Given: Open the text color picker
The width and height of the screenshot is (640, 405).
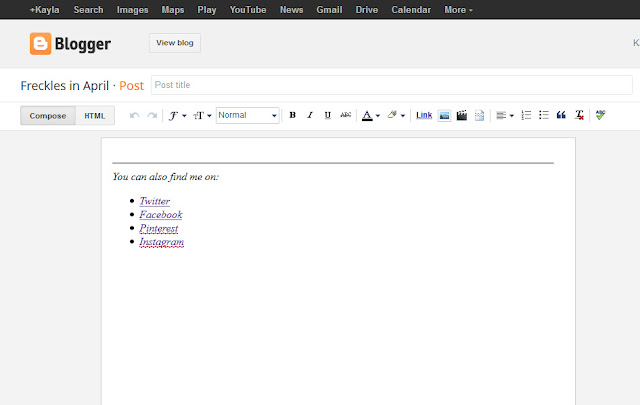Looking at the screenshot, I should 371,116.
